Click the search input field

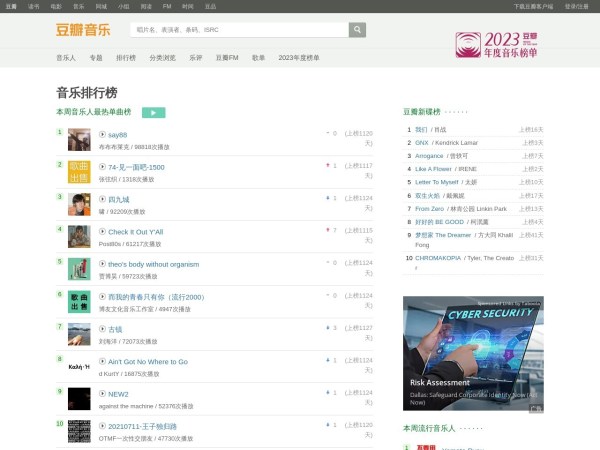tap(238, 30)
